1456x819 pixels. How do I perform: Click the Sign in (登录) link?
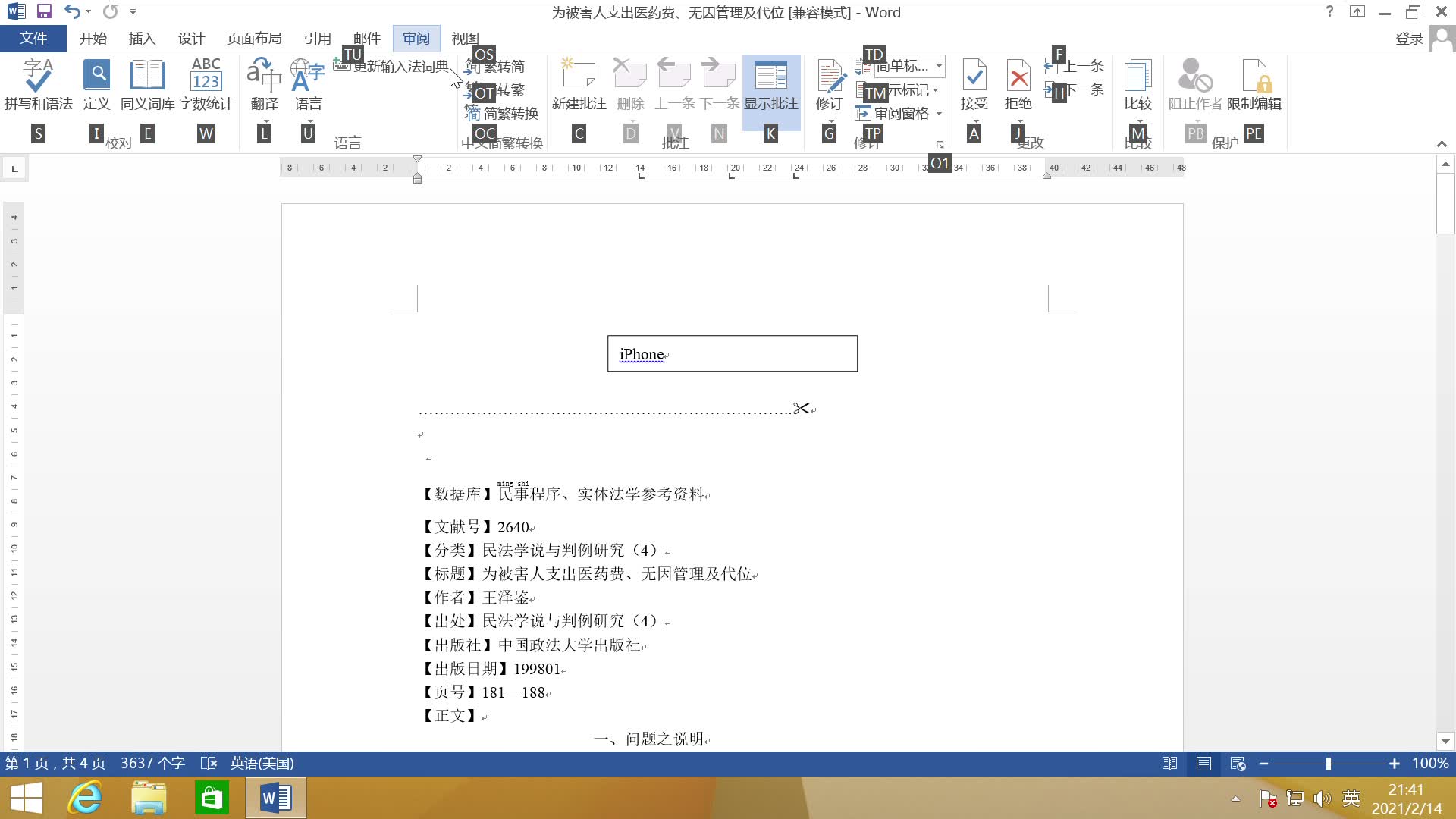click(1409, 38)
